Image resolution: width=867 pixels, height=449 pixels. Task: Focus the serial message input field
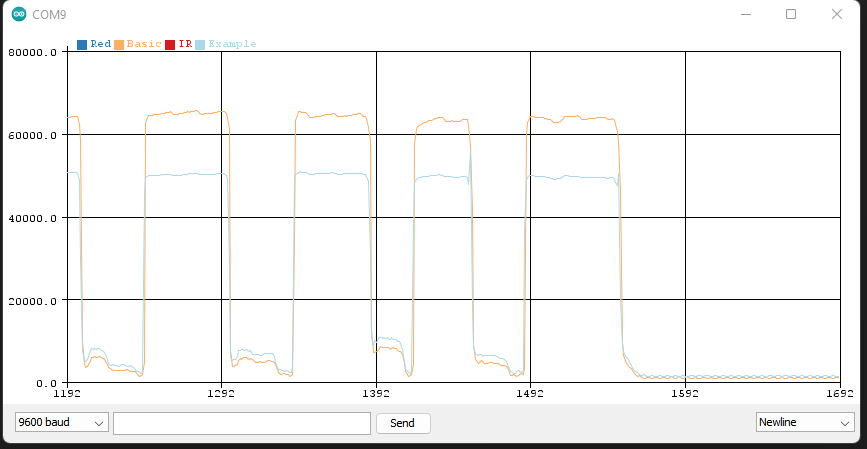click(x=241, y=423)
